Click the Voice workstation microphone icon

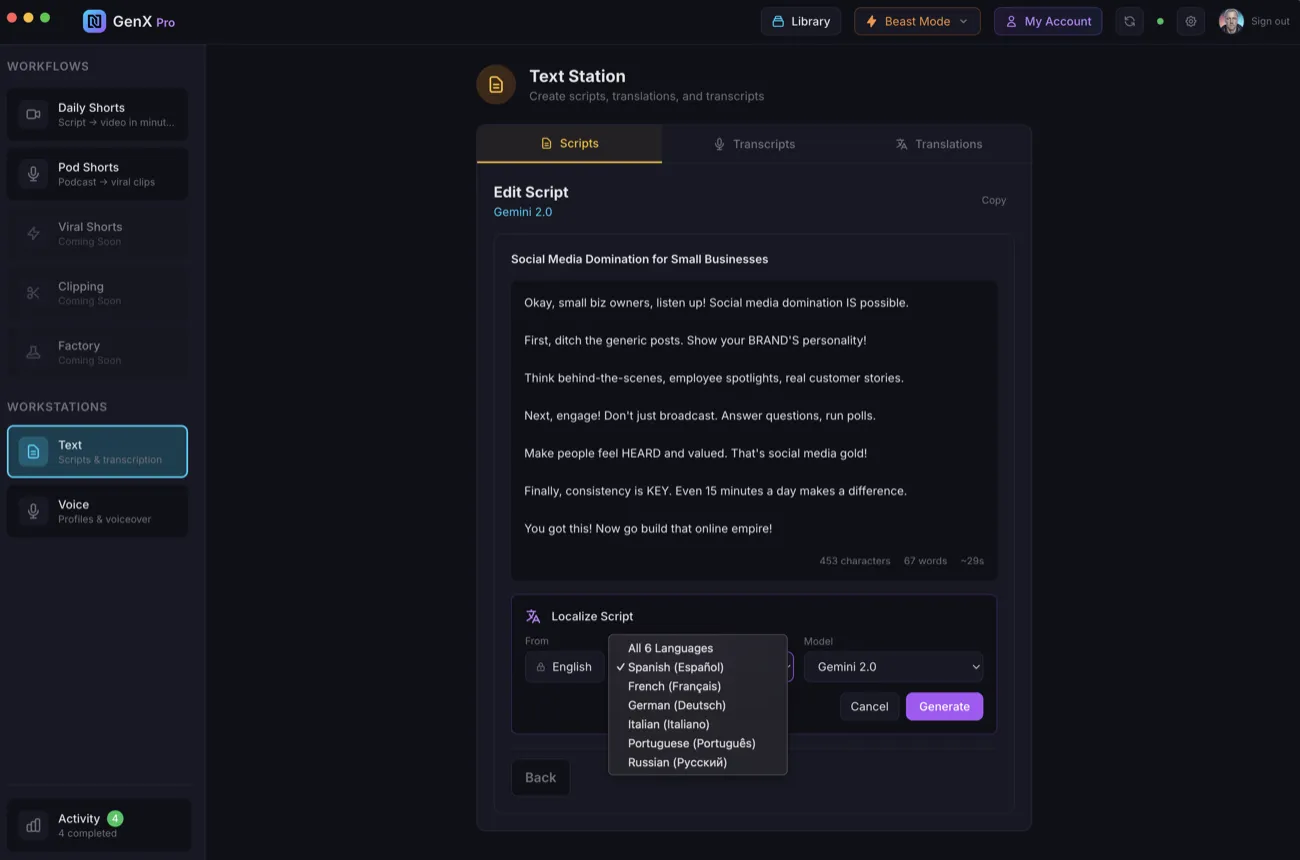pos(32,511)
